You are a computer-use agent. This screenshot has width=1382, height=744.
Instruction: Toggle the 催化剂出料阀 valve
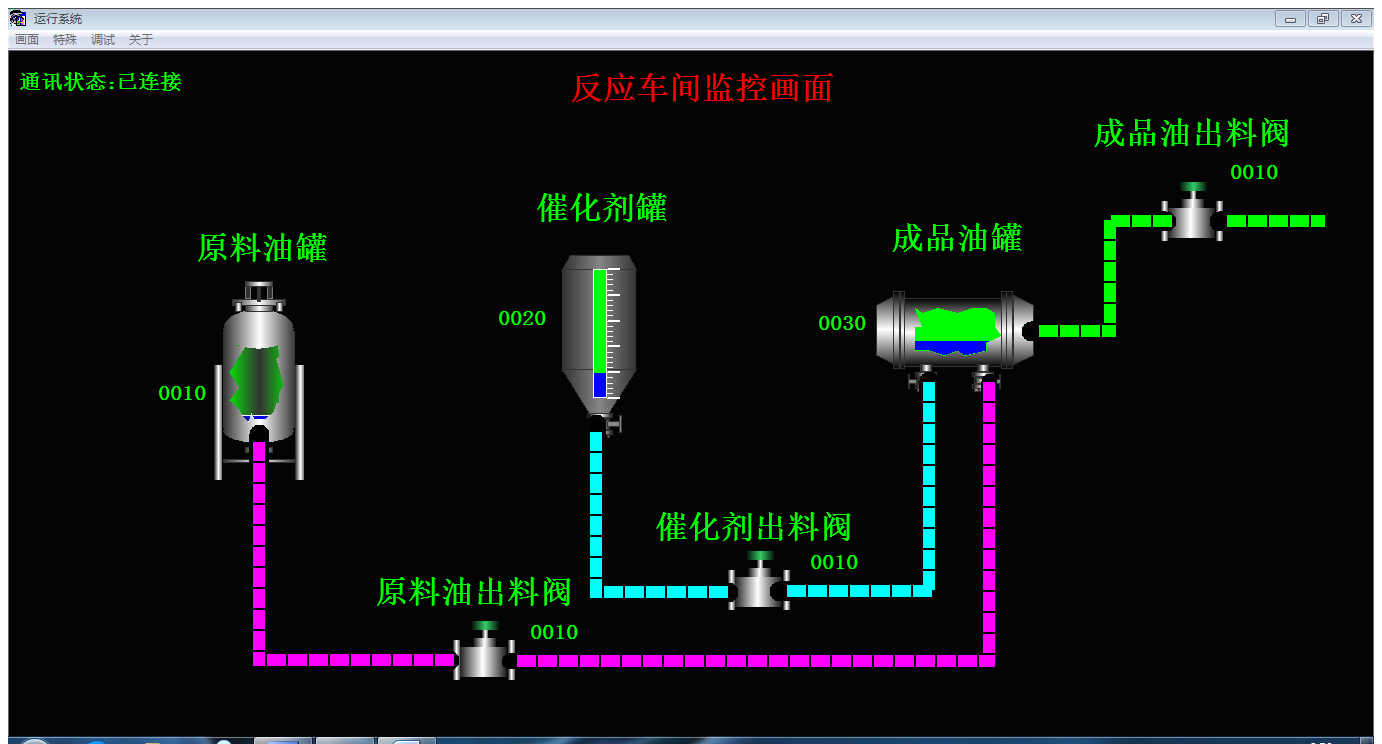point(759,588)
